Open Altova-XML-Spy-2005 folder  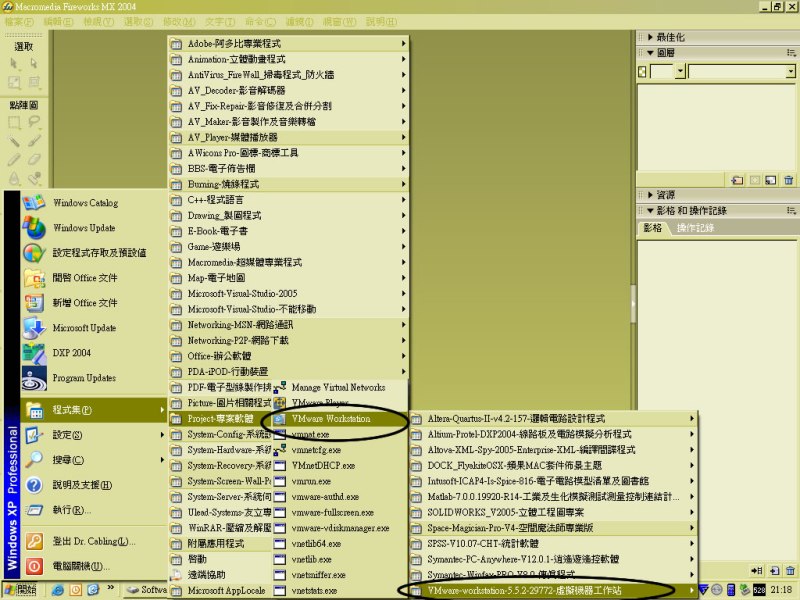coord(554,450)
